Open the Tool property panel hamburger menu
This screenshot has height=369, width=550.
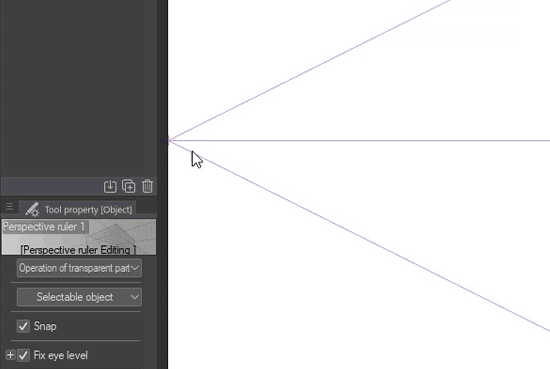(x=9, y=207)
